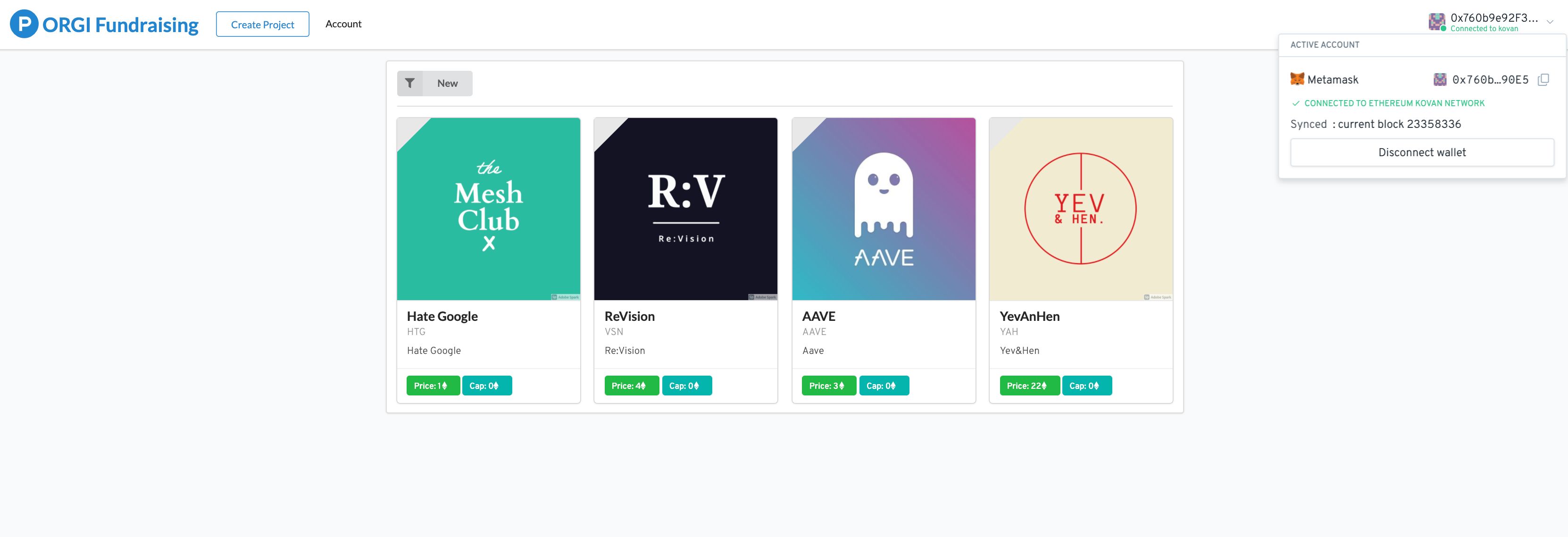
Task: Click the filter funnel icon
Action: (x=411, y=83)
